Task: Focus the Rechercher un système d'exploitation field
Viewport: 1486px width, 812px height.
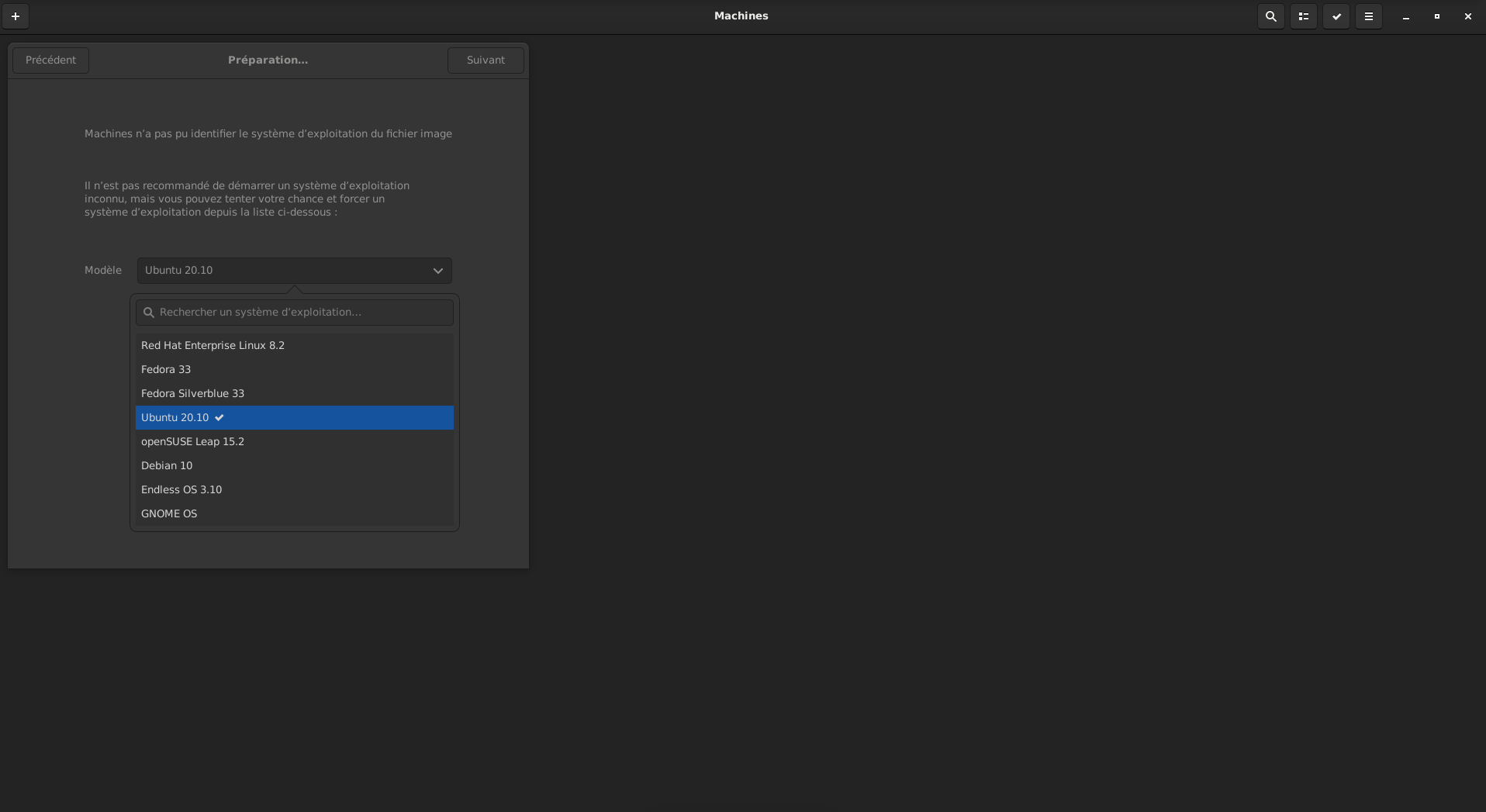Action: (295, 313)
